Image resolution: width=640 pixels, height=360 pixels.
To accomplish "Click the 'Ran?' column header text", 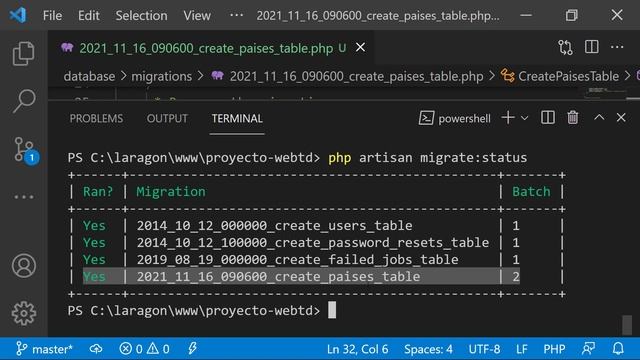I will pos(98,192).
